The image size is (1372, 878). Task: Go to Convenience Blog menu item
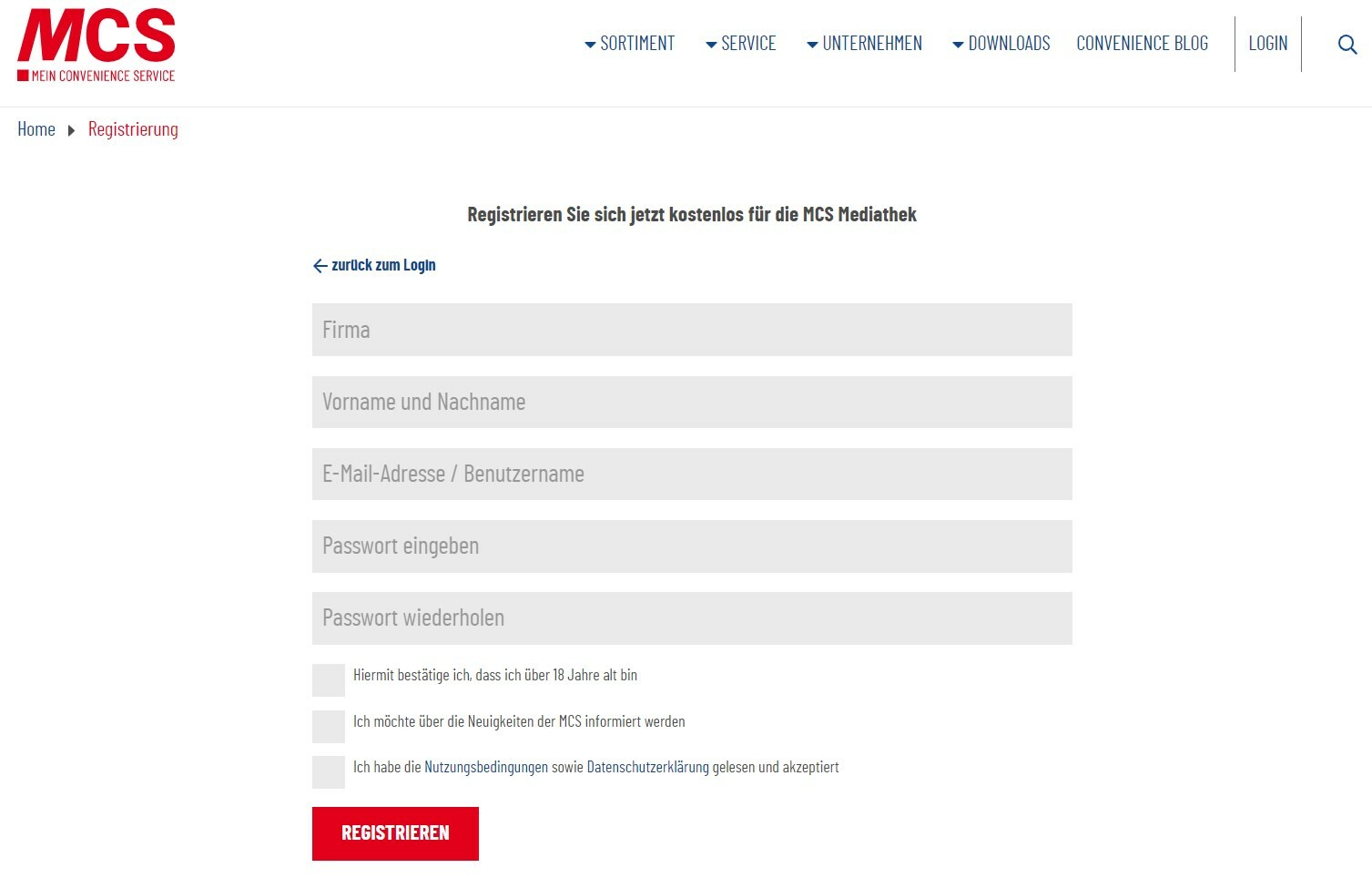coord(1143,44)
